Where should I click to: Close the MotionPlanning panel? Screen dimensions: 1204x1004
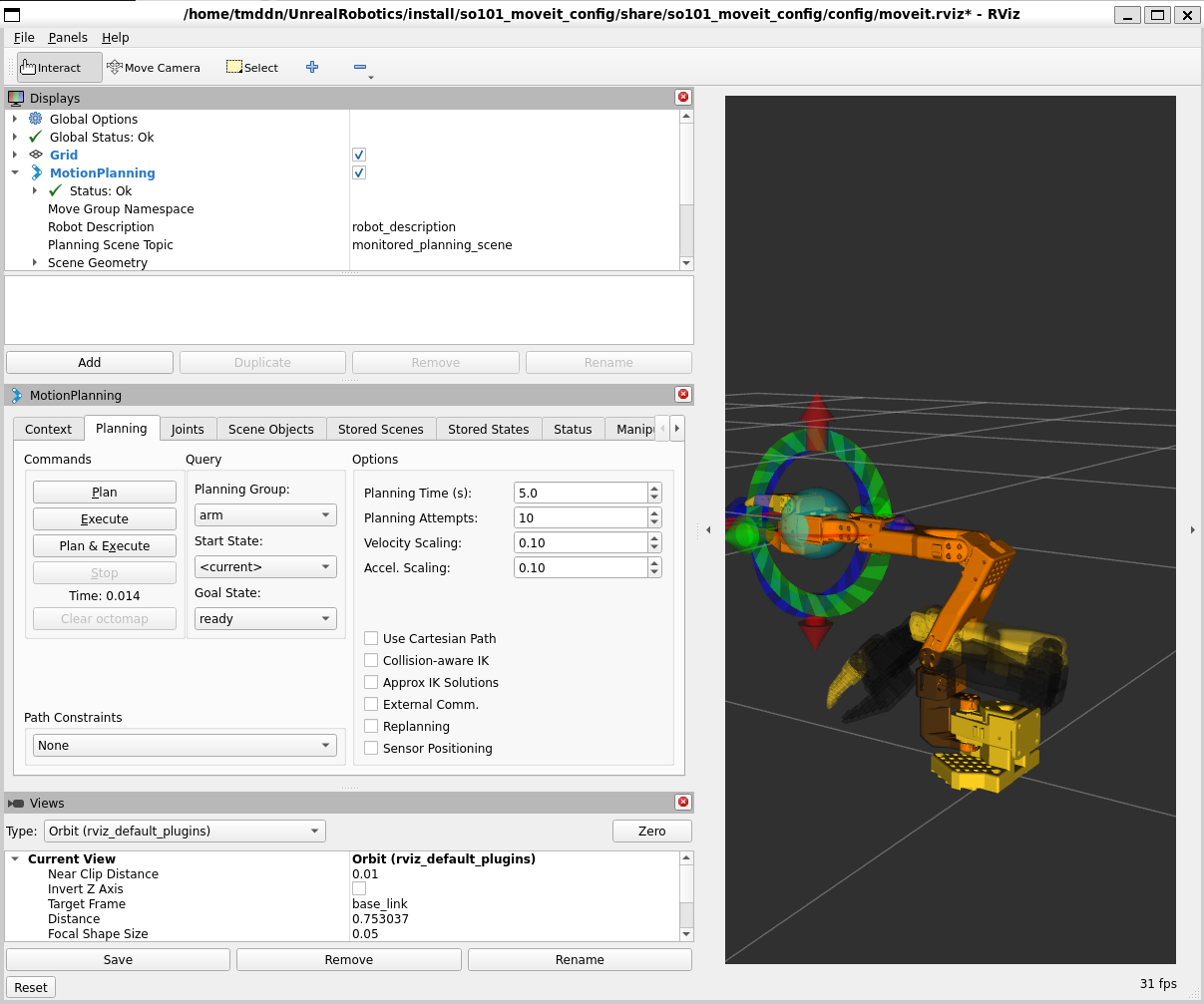(x=683, y=394)
